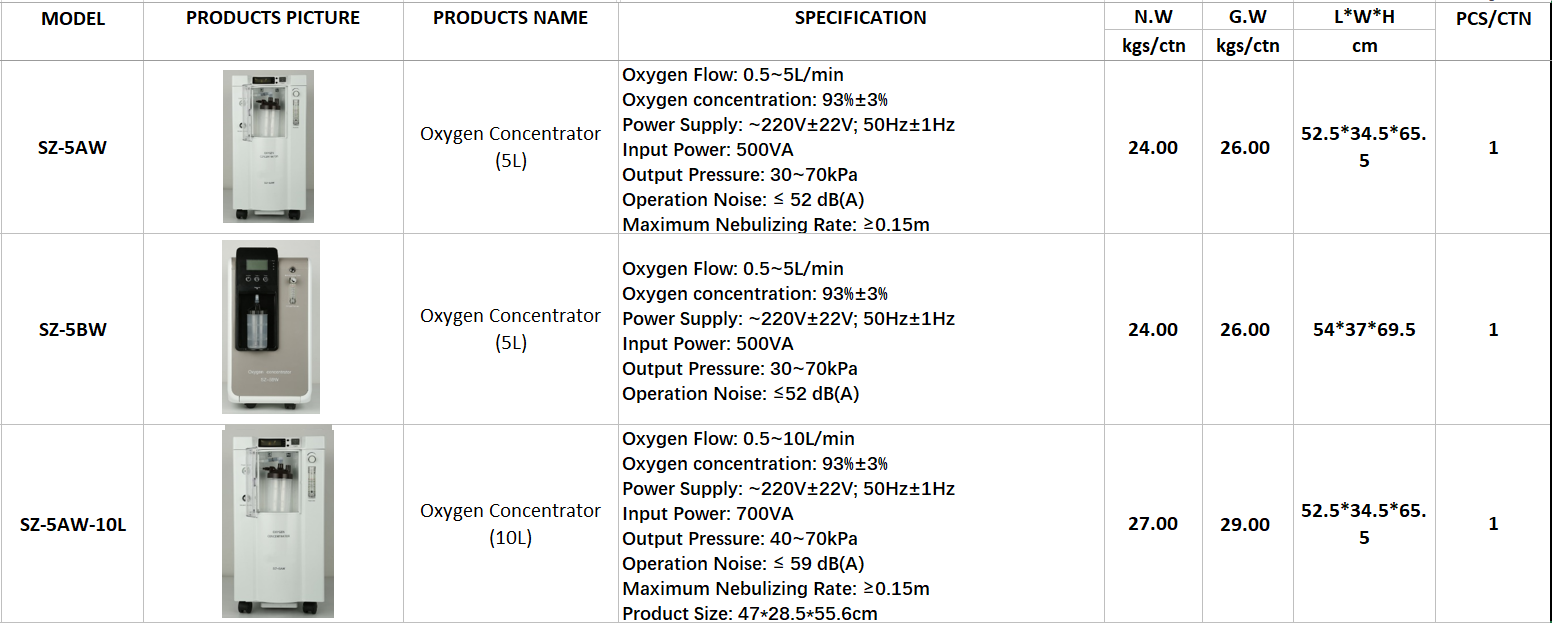This screenshot has height=623, width=1552.
Task: Click the G.W header cell
Action: (1248, 16)
